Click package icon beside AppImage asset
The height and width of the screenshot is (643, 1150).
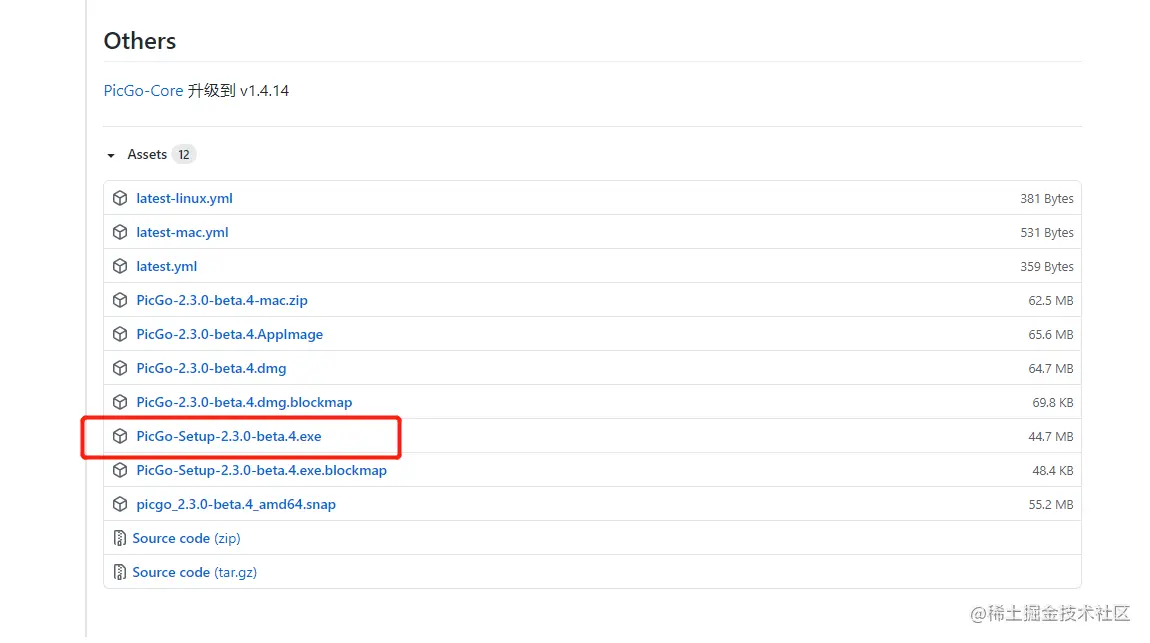pyautogui.click(x=120, y=334)
